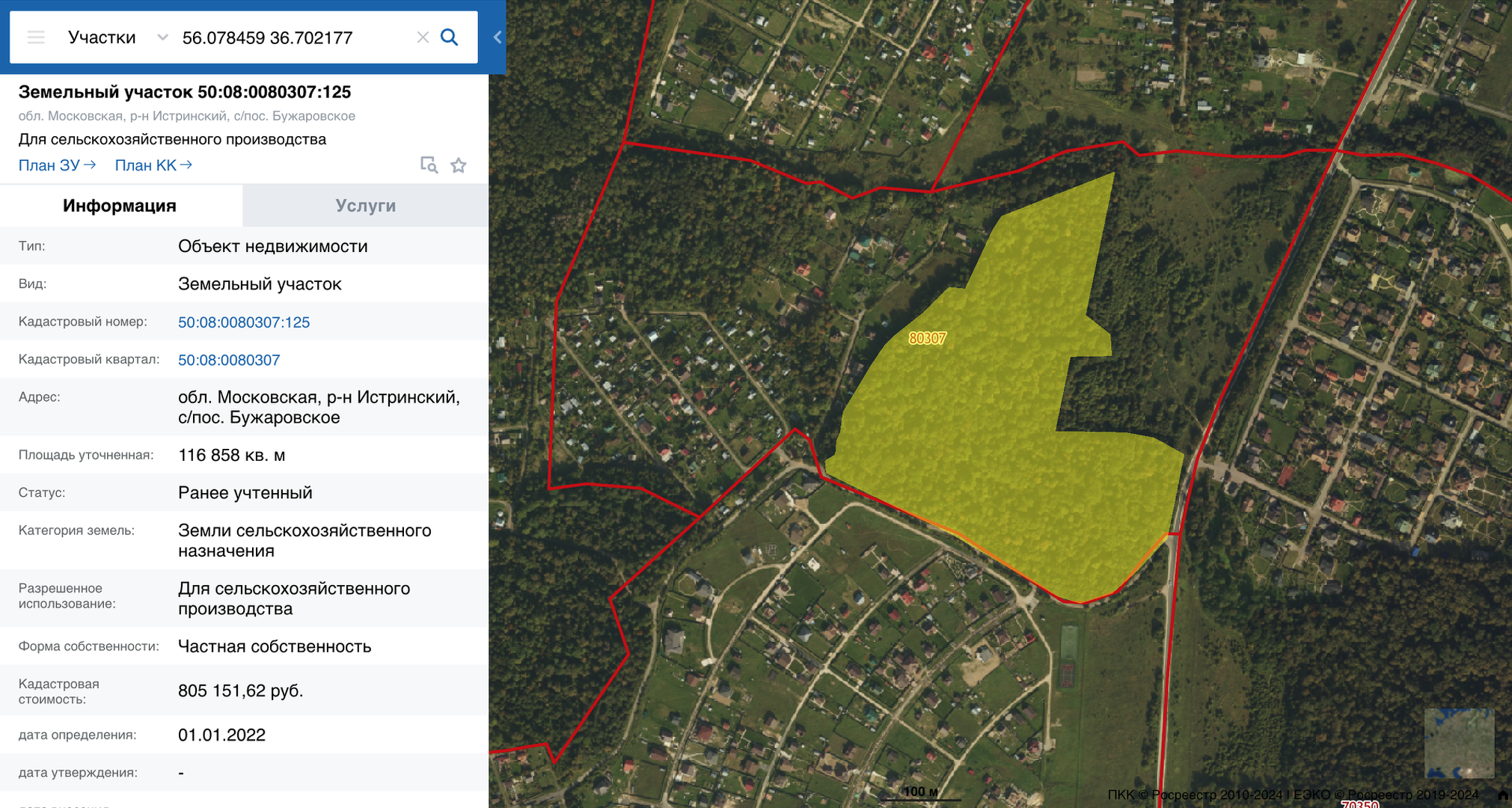Switch to Услуги tab
This screenshot has width=1512, height=808.
(x=365, y=206)
